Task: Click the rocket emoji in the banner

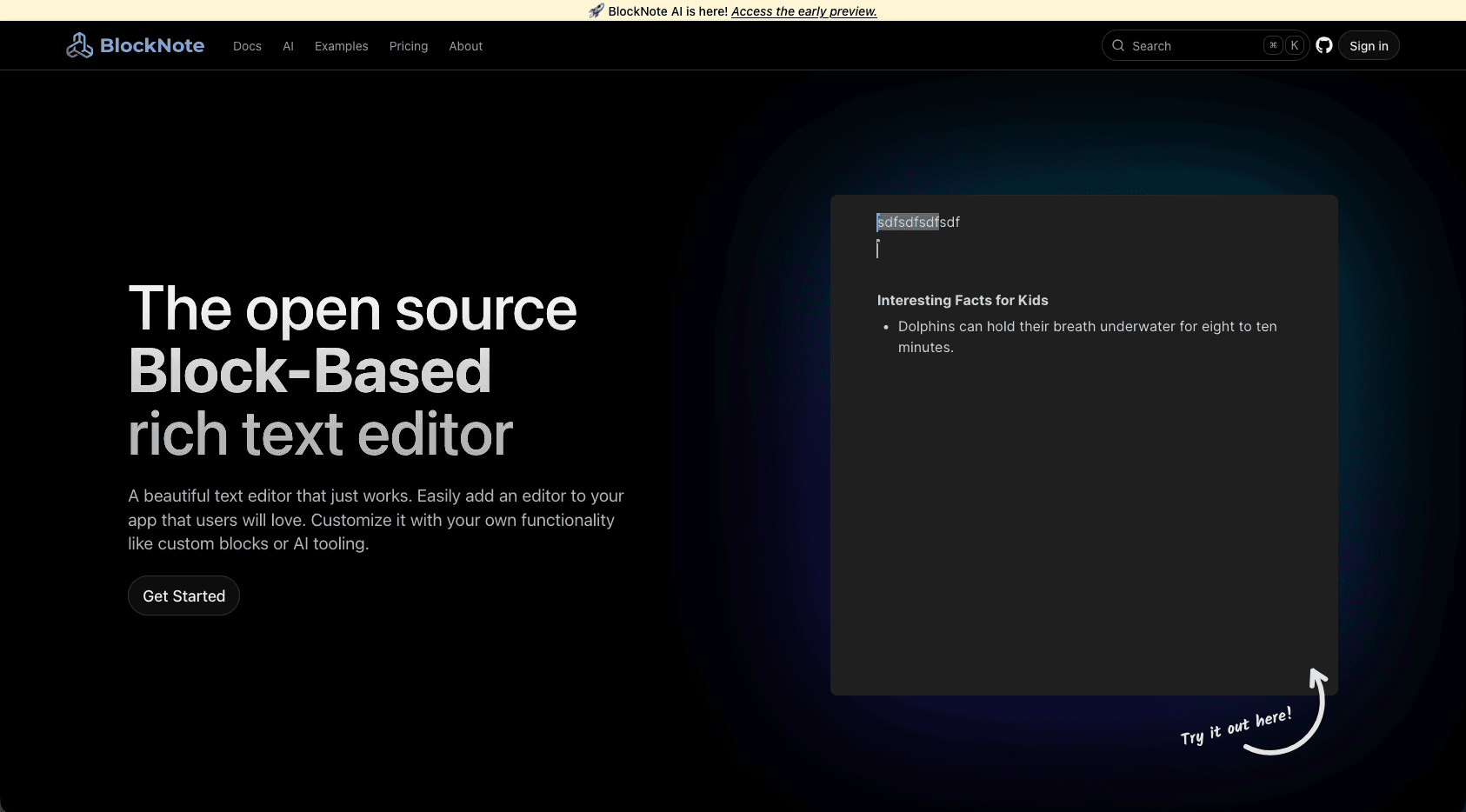Action: coord(596,11)
